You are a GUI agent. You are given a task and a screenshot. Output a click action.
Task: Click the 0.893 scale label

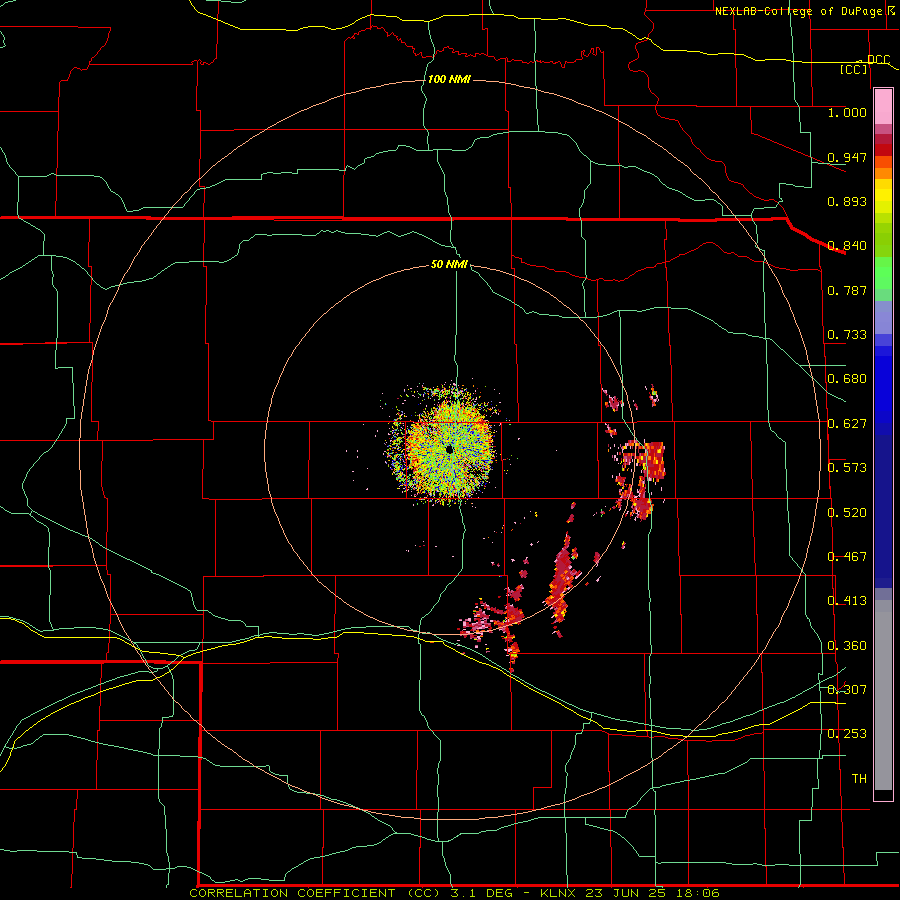click(x=847, y=201)
